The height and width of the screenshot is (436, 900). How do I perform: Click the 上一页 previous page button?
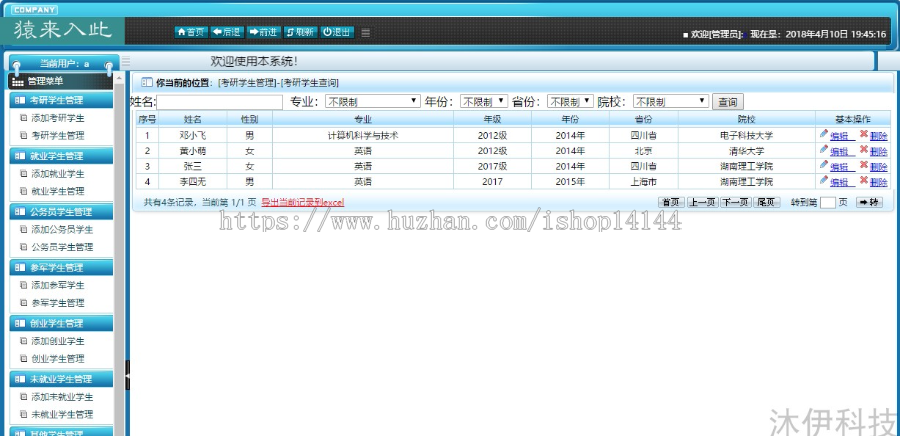[703, 202]
